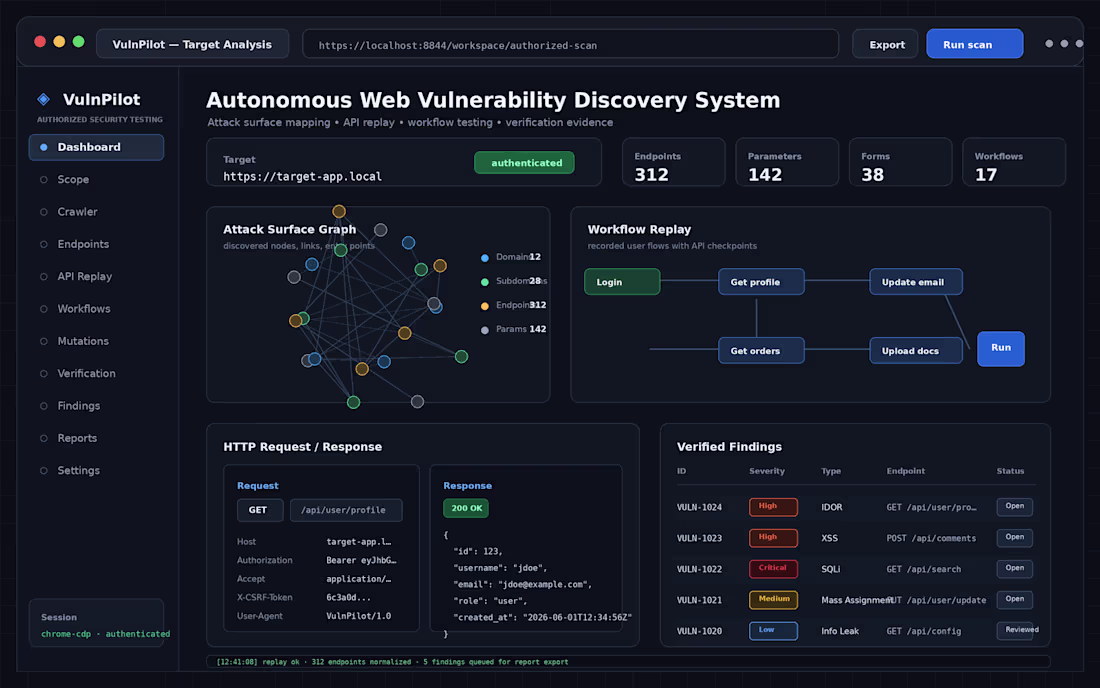The height and width of the screenshot is (688, 1100).
Task: Open Findings from sidebar
Action: (79, 405)
